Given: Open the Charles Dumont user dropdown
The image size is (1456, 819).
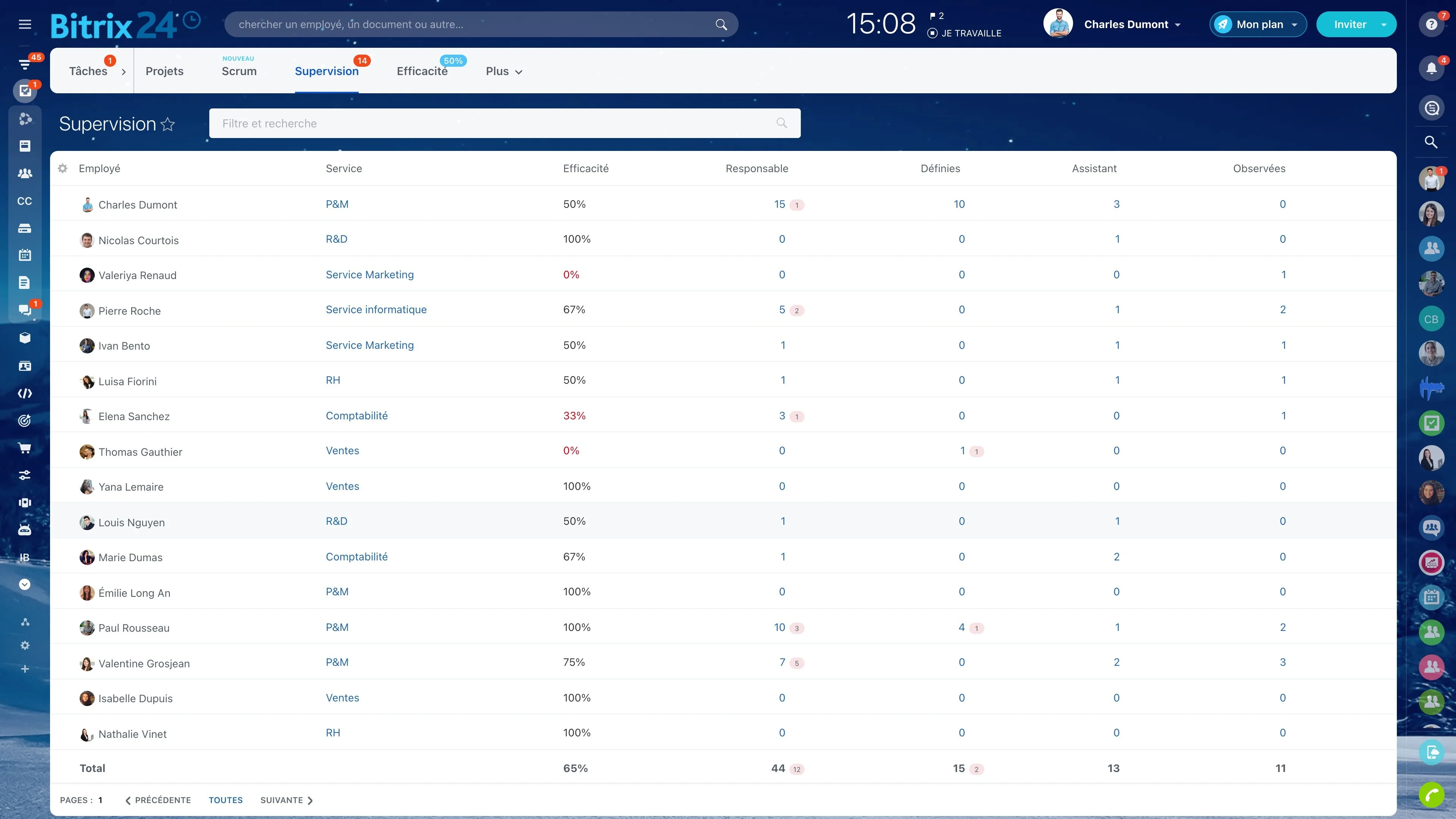Looking at the screenshot, I should [x=1132, y=24].
